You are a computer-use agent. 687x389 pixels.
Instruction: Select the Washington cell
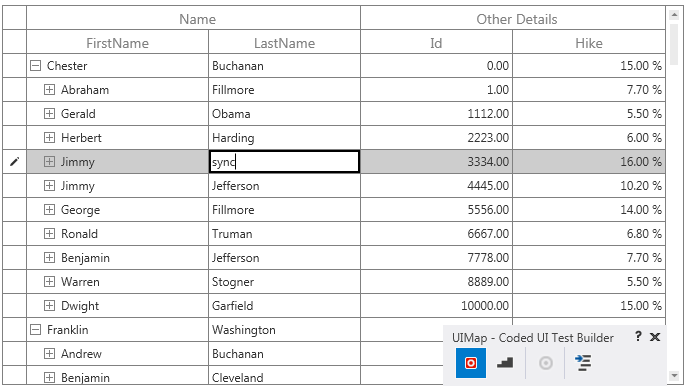pyautogui.click(x=284, y=330)
